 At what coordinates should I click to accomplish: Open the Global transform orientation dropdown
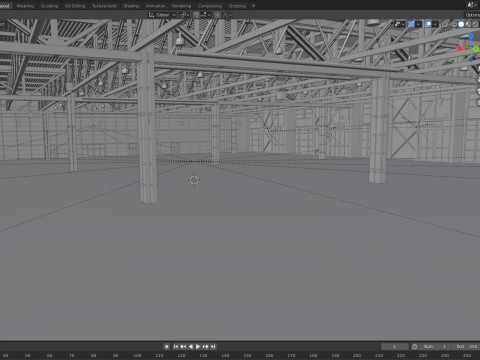point(162,15)
